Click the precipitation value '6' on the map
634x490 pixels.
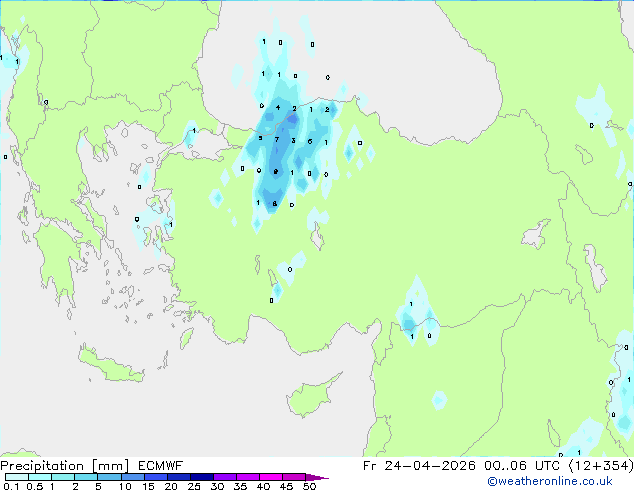pos(310,142)
